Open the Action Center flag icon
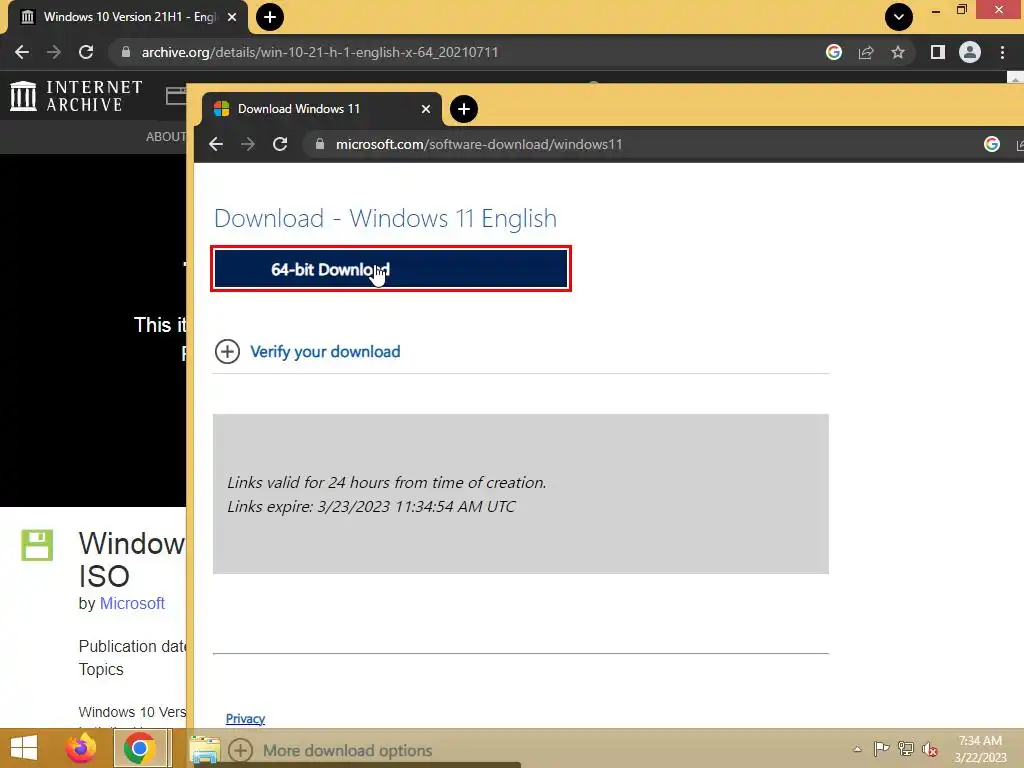The image size is (1024, 768). 882,749
